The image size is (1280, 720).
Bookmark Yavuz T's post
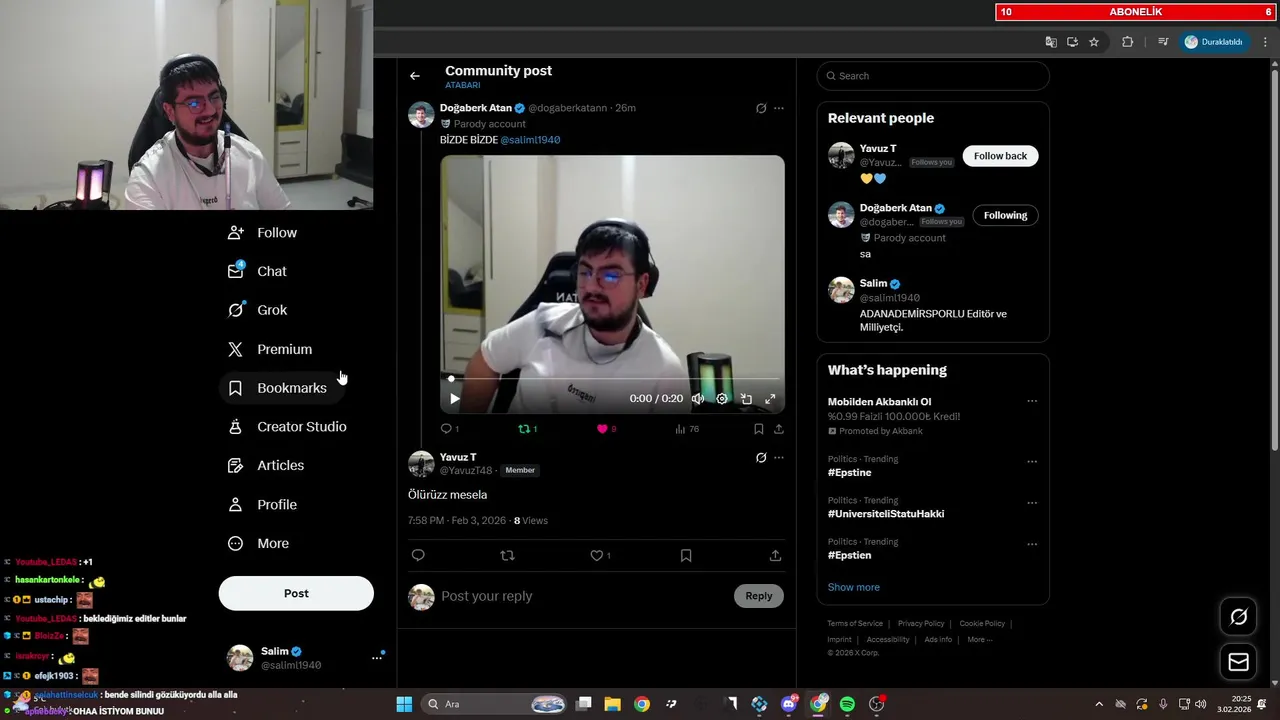(686, 556)
